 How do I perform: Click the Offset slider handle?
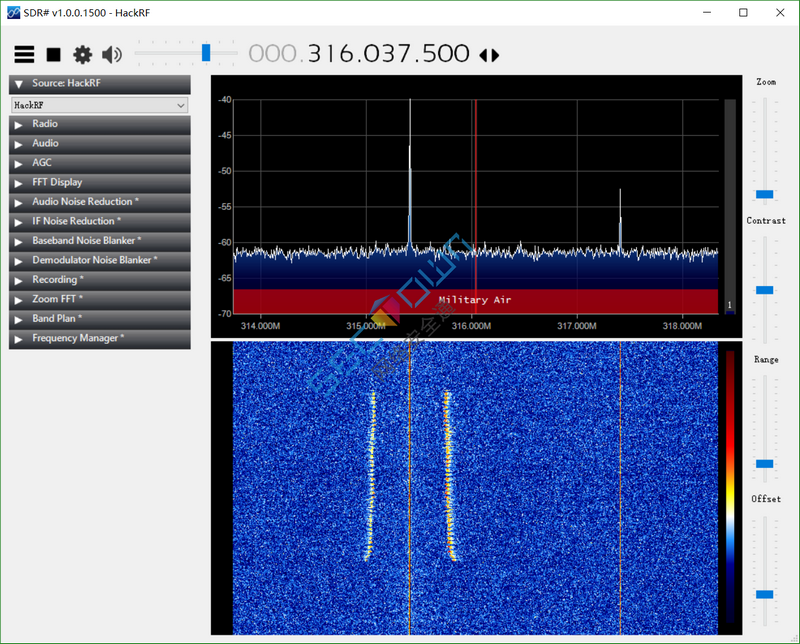[x=764, y=594]
